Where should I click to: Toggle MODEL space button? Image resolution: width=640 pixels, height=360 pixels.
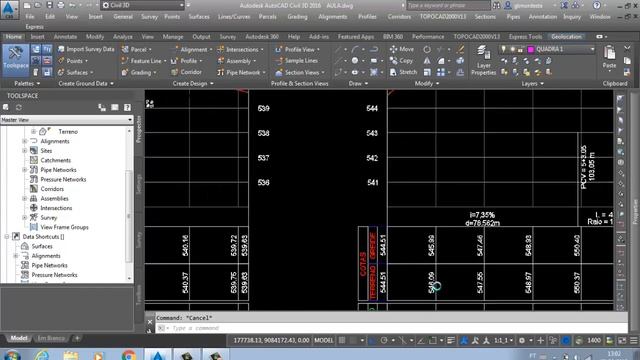tap(324, 340)
